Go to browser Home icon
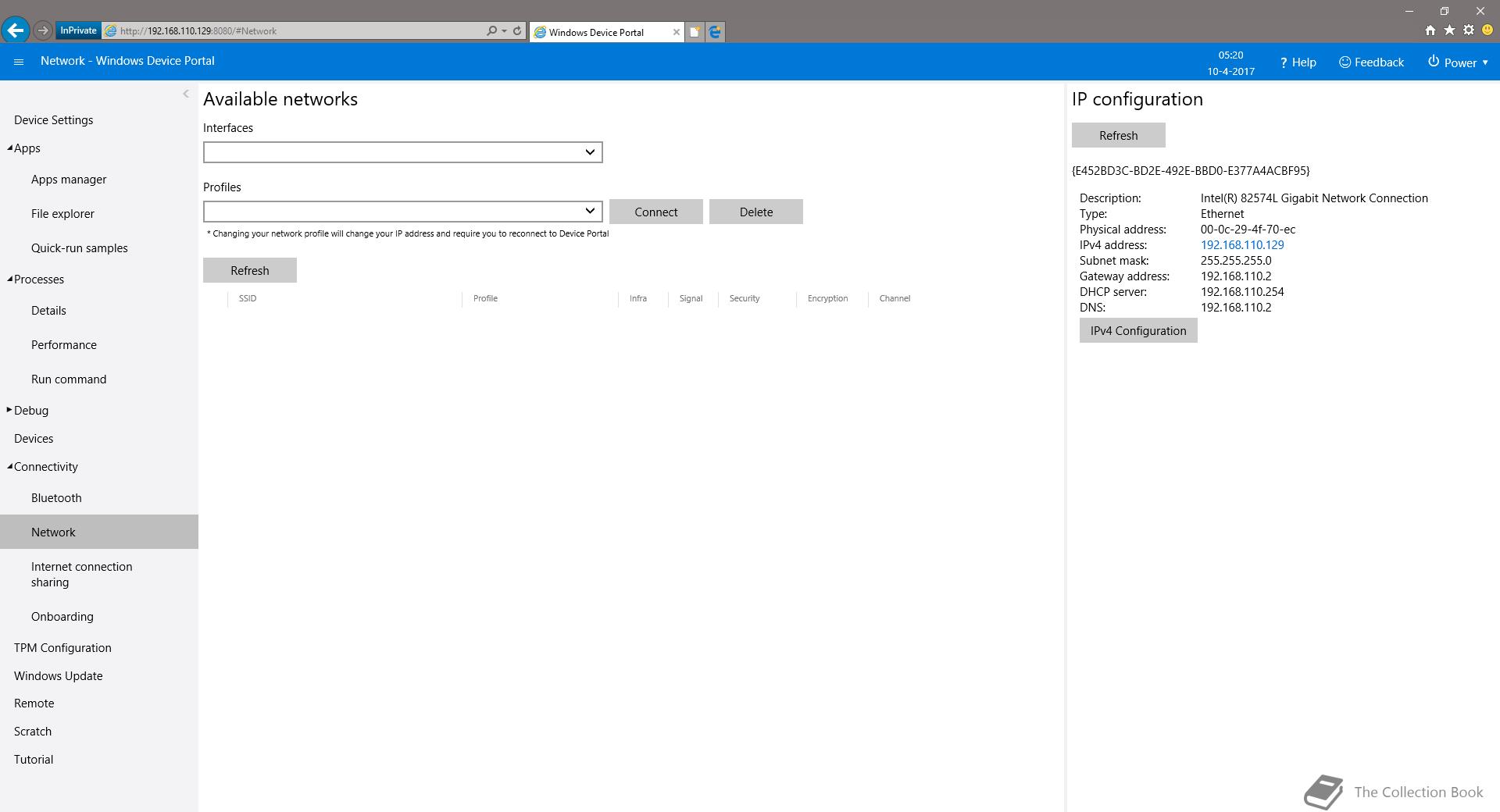This screenshot has height=812, width=1500. (1430, 30)
